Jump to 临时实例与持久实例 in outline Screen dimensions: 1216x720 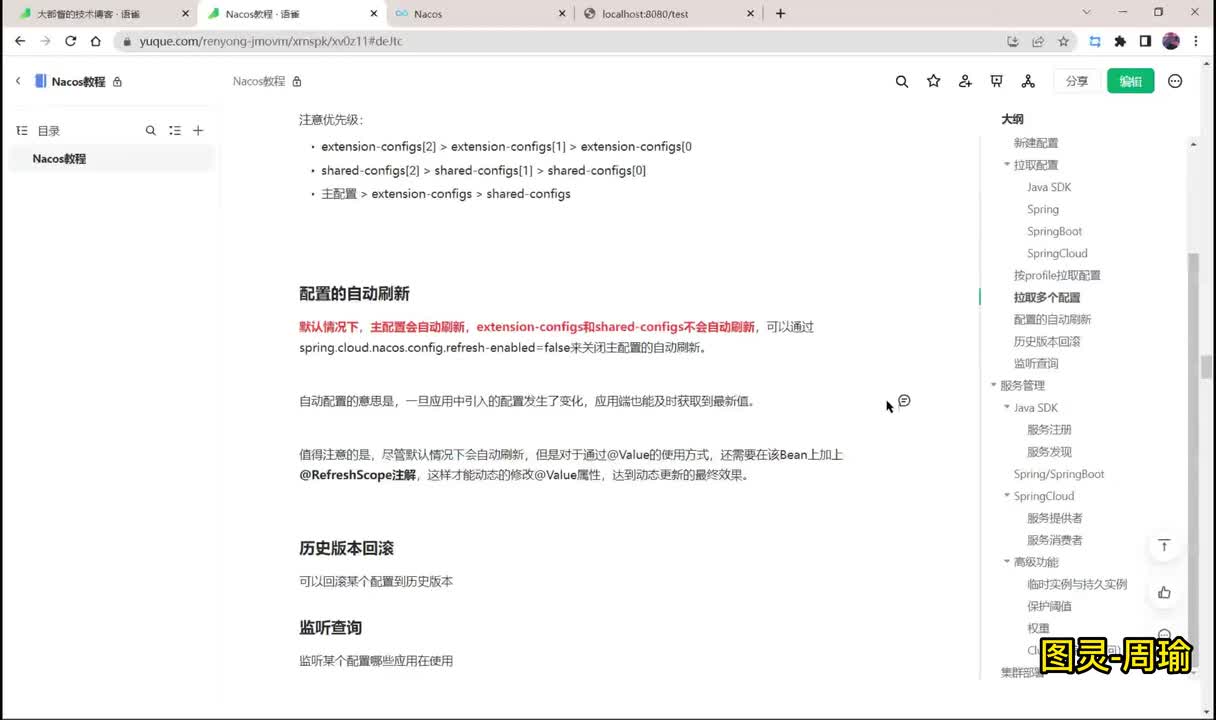1077,584
